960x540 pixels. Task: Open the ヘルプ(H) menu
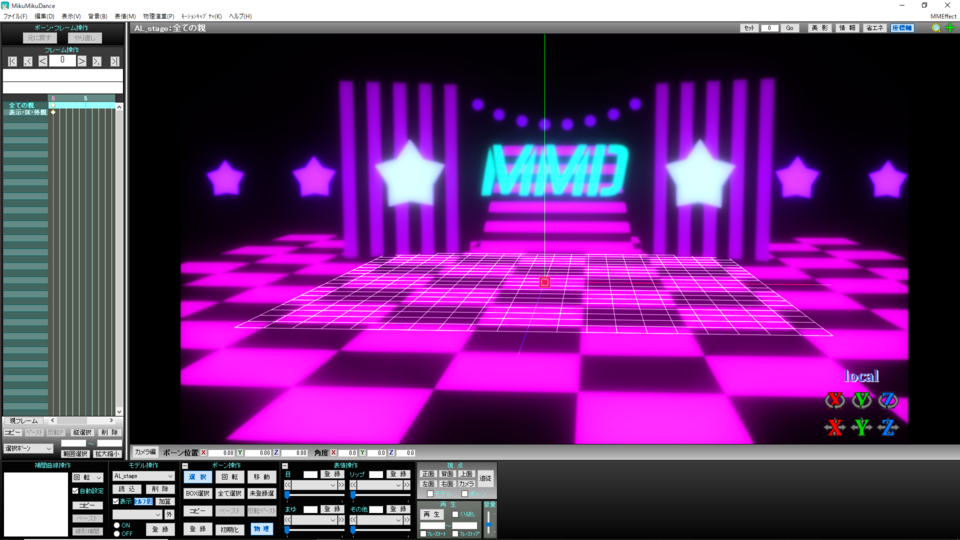(241, 17)
